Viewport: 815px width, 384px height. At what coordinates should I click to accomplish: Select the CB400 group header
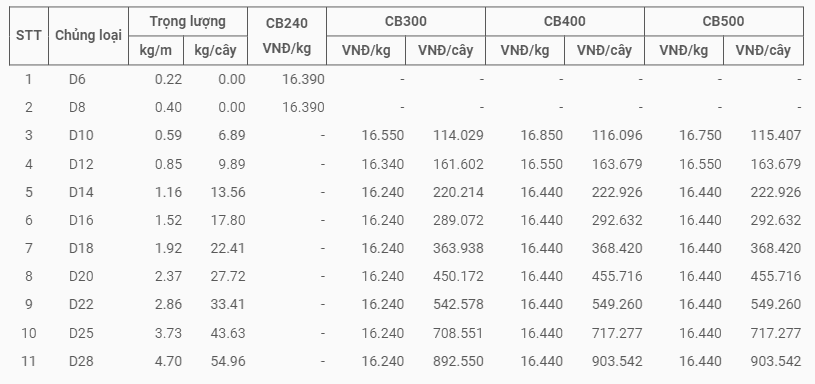(565, 22)
